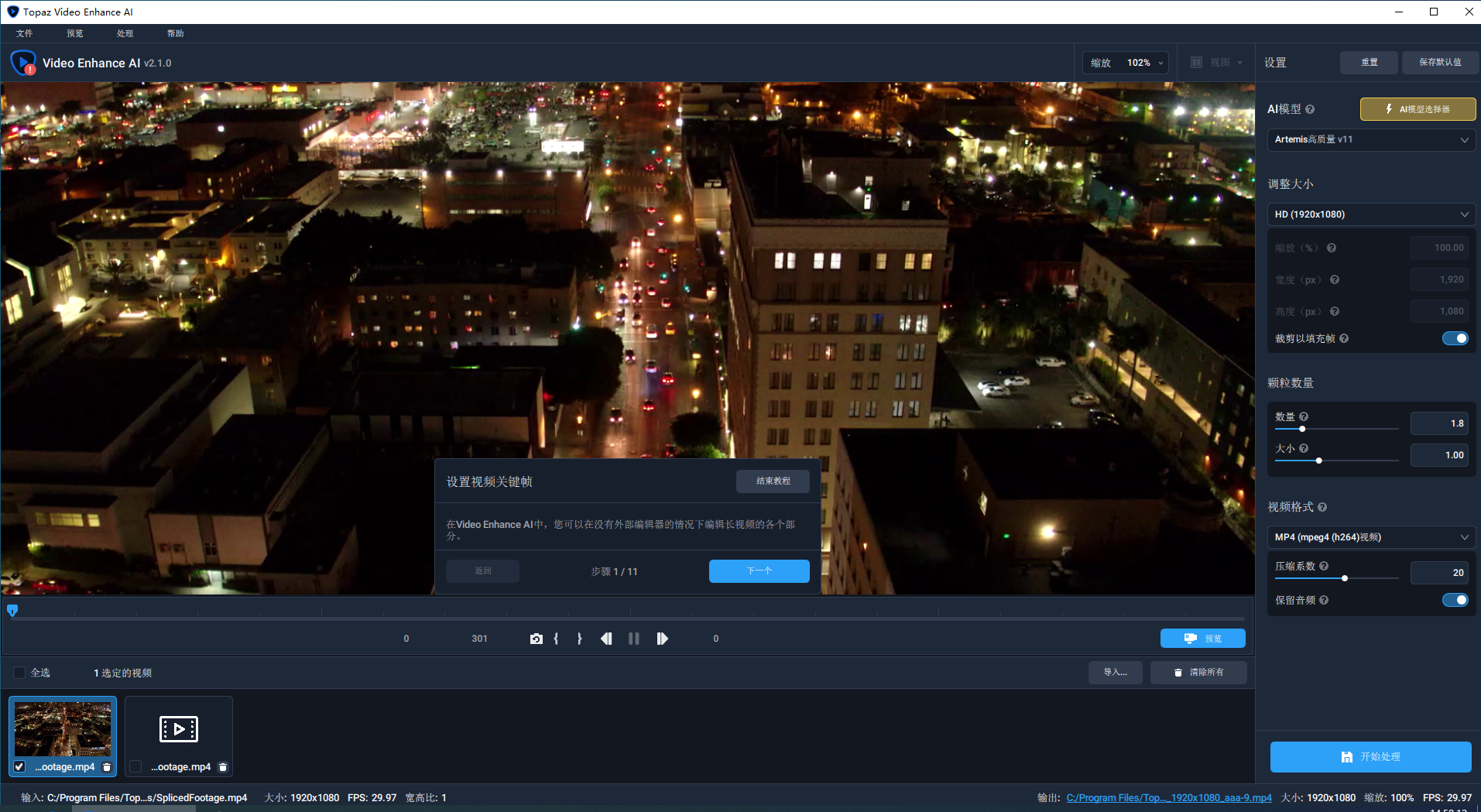This screenshot has height=812, width=1481.
Task: Click the grain 数量 value field 1.8
Action: point(1439,423)
